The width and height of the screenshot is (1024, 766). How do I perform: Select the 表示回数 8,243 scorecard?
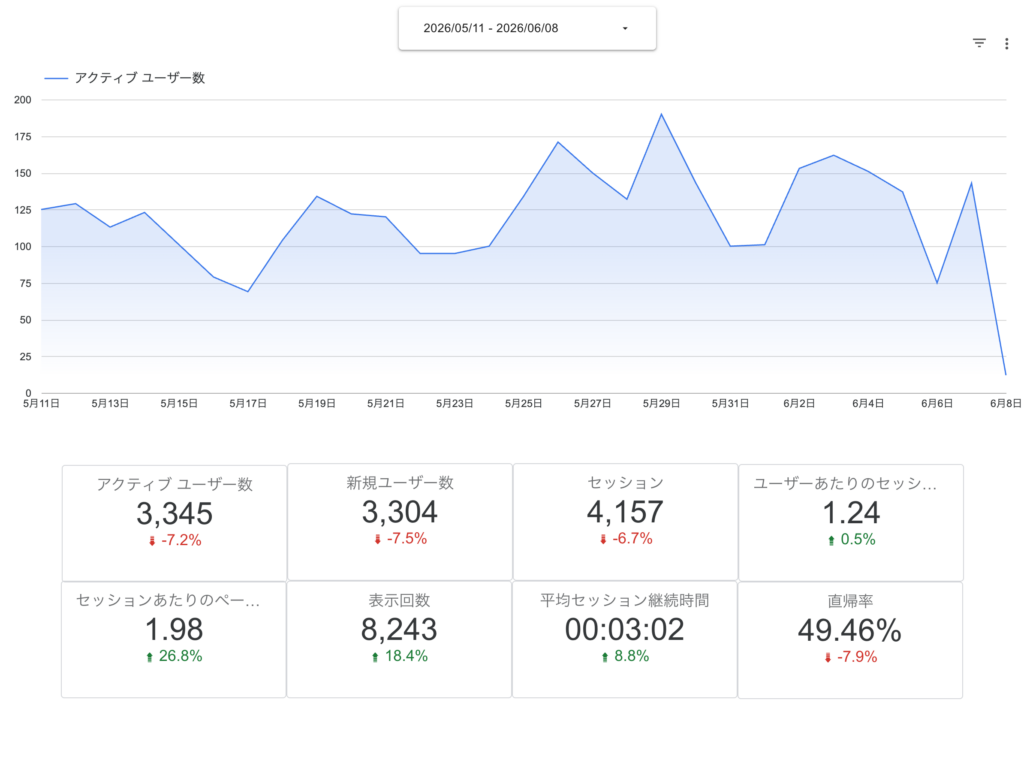pyautogui.click(x=399, y=639)
